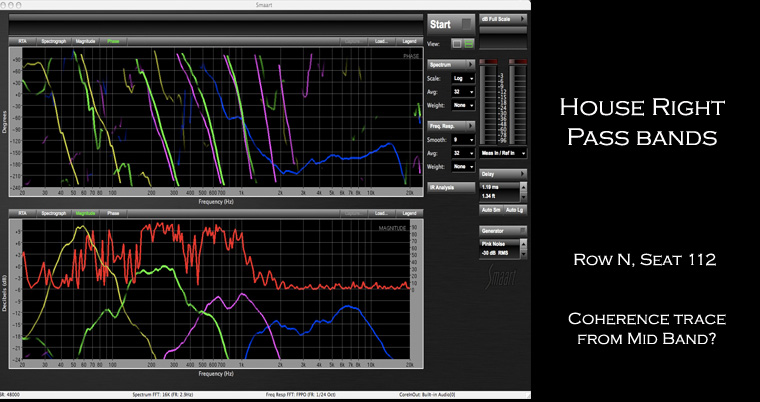
Task: Click the MAGNITUDE label in the bottom plot
Action: point(392,227)
